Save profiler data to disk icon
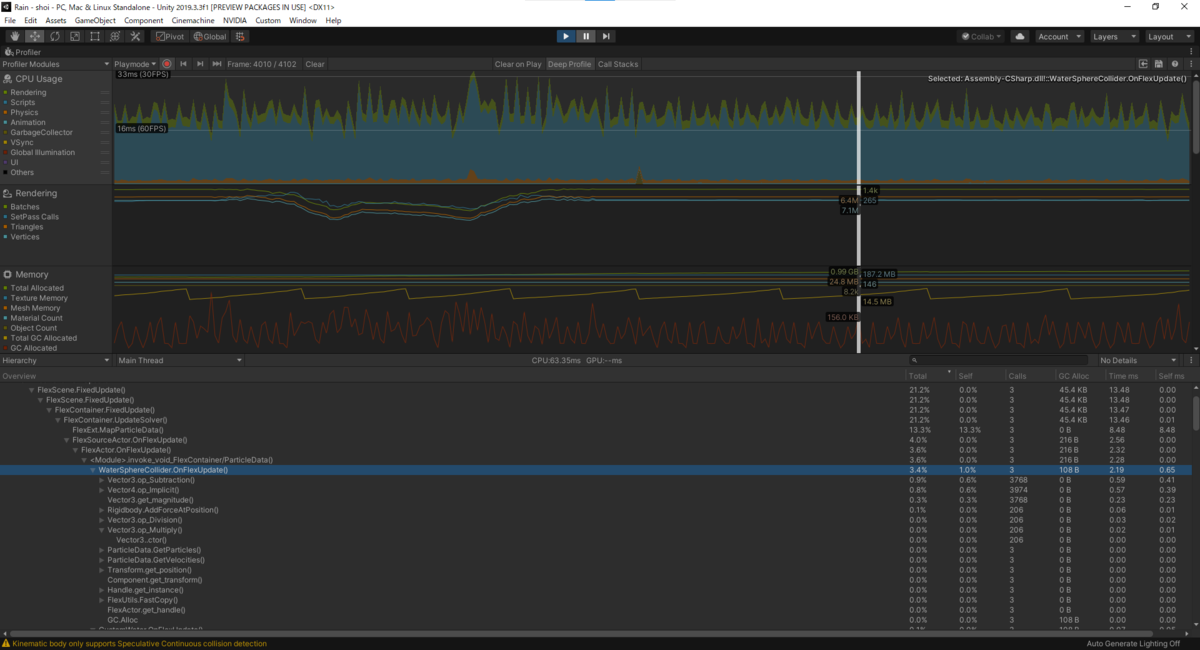 (x=1158, y=64)
